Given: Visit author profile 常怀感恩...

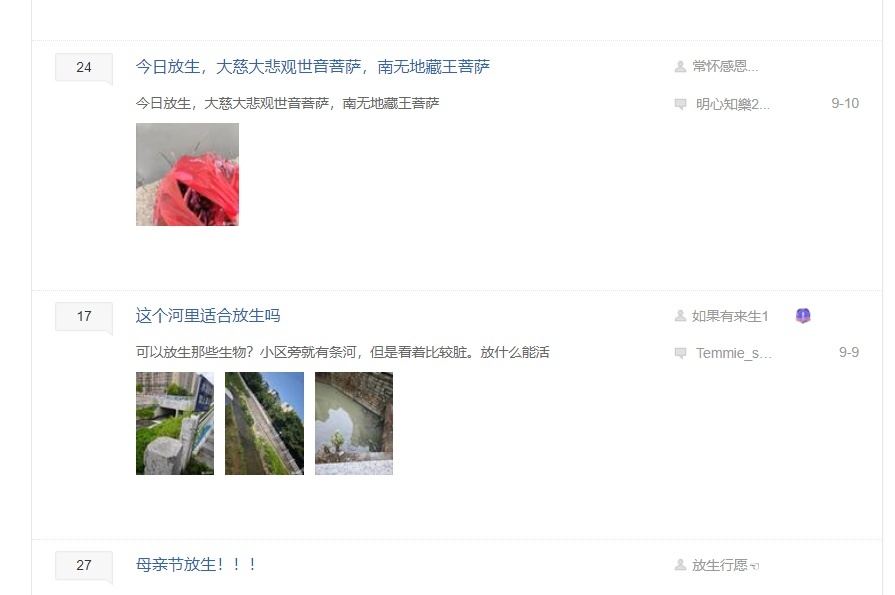Looking at the screenshot, I should click(725, 67).
